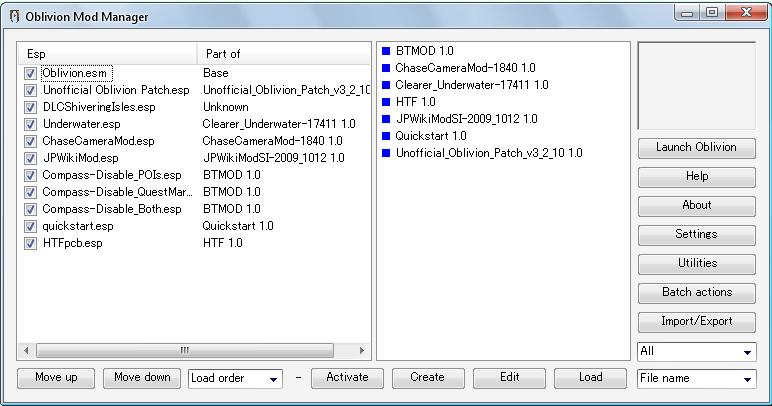The height and width of the screenshot is (406, 772).
Task: Toggle the ChaseCameraMod.esp checkbox
Action: (x=31, y=141)
